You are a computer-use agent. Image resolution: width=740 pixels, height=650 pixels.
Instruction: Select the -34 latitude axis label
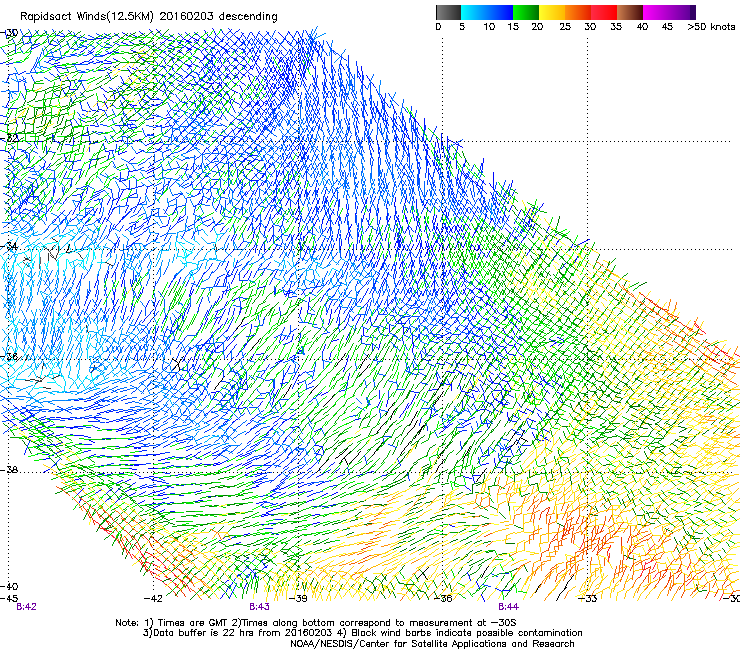click(10, 246)
